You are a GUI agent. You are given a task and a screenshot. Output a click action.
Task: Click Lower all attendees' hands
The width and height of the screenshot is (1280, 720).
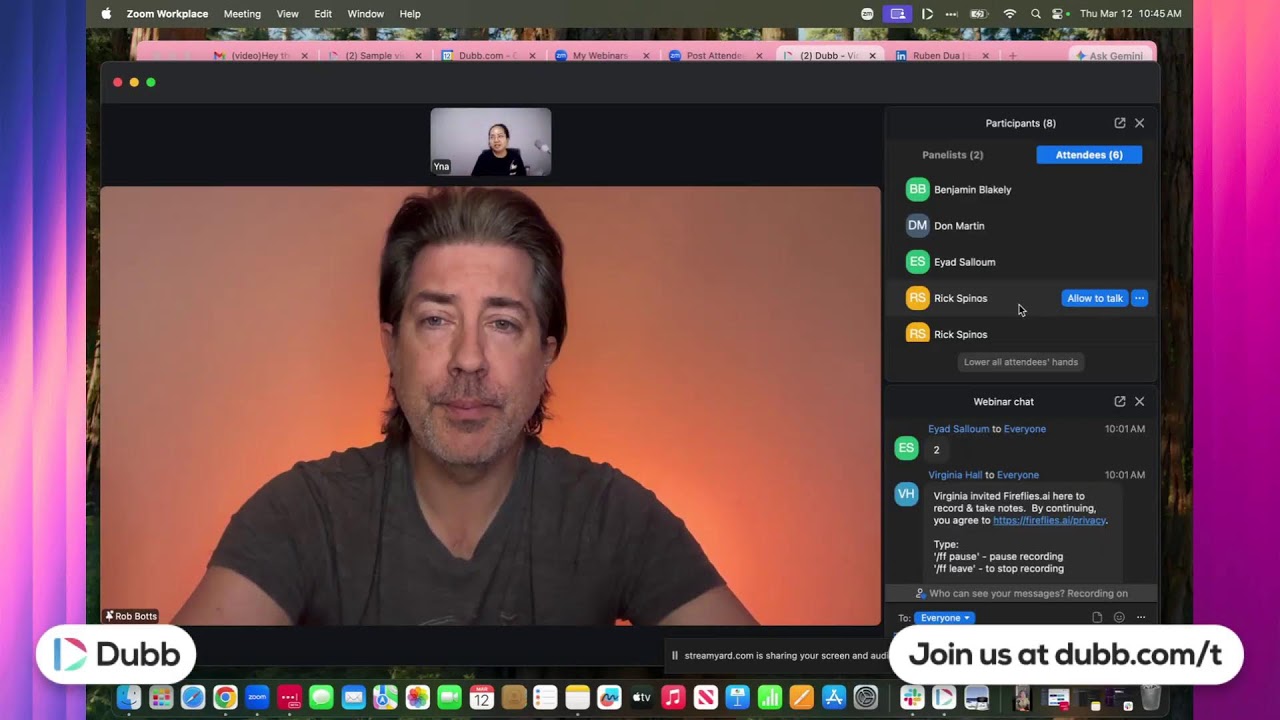pyautogui.click(x=1021, y=362)
